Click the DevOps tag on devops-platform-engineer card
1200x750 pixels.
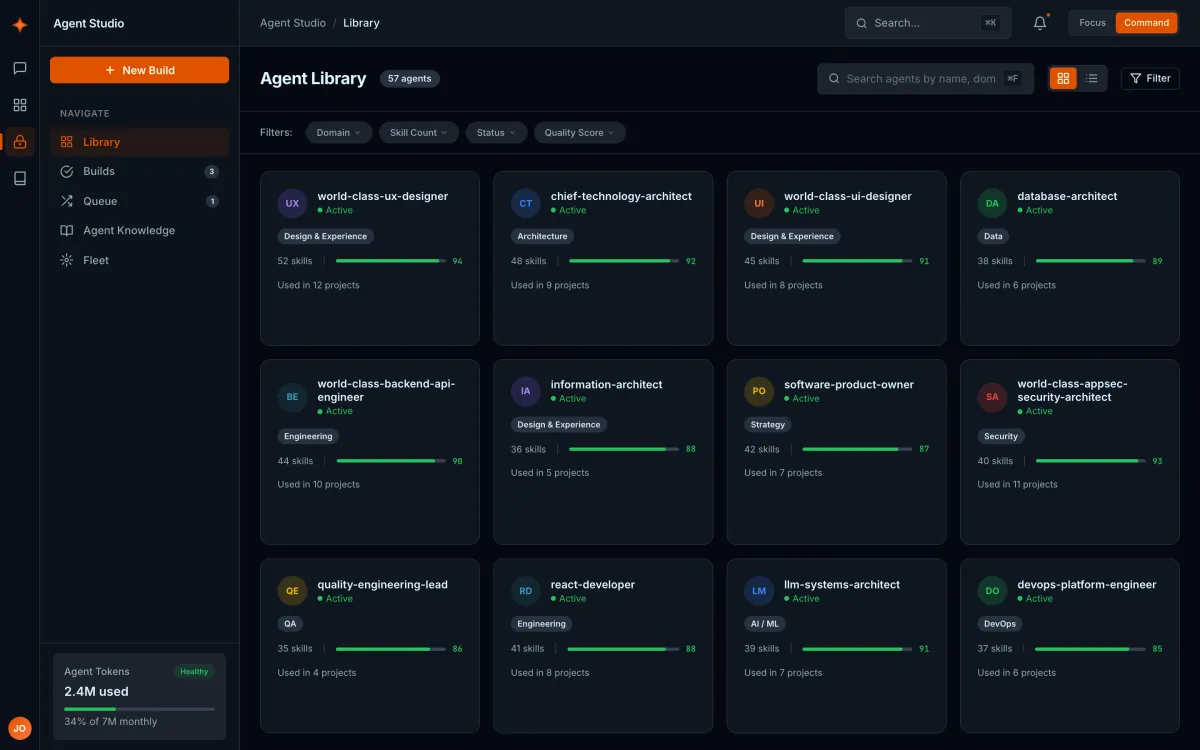pos(1000,624)
